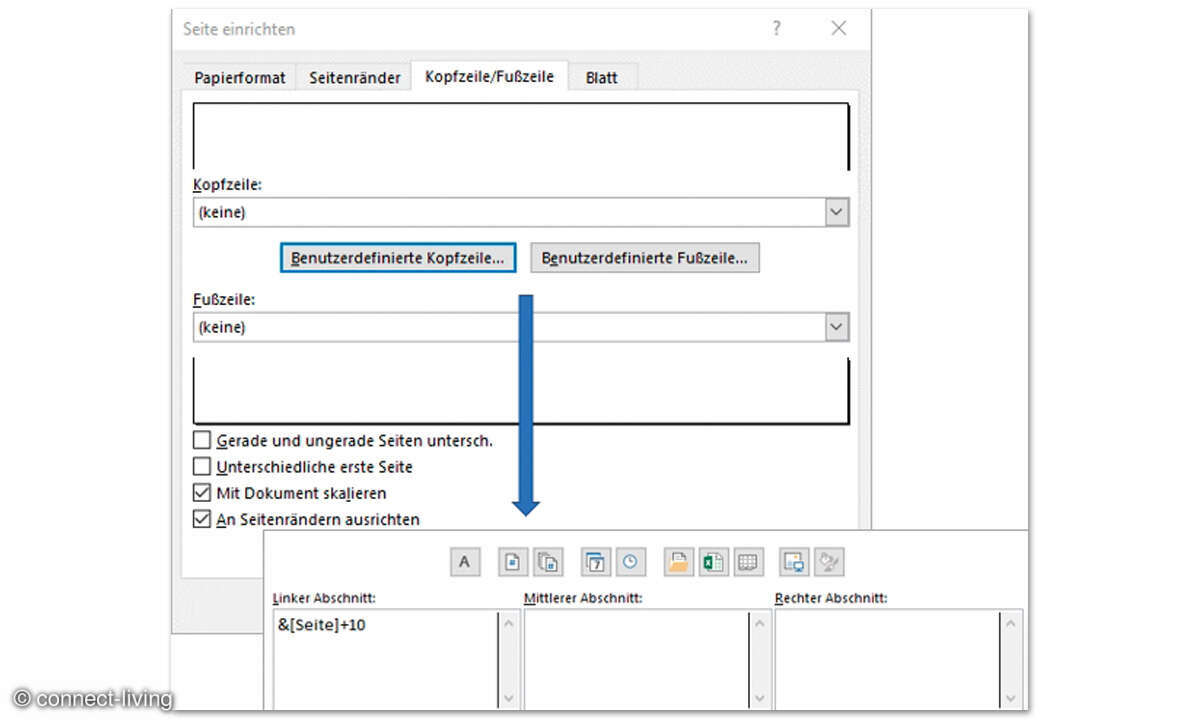Insert sheet name using the grid icon

(x=748, y=562)
